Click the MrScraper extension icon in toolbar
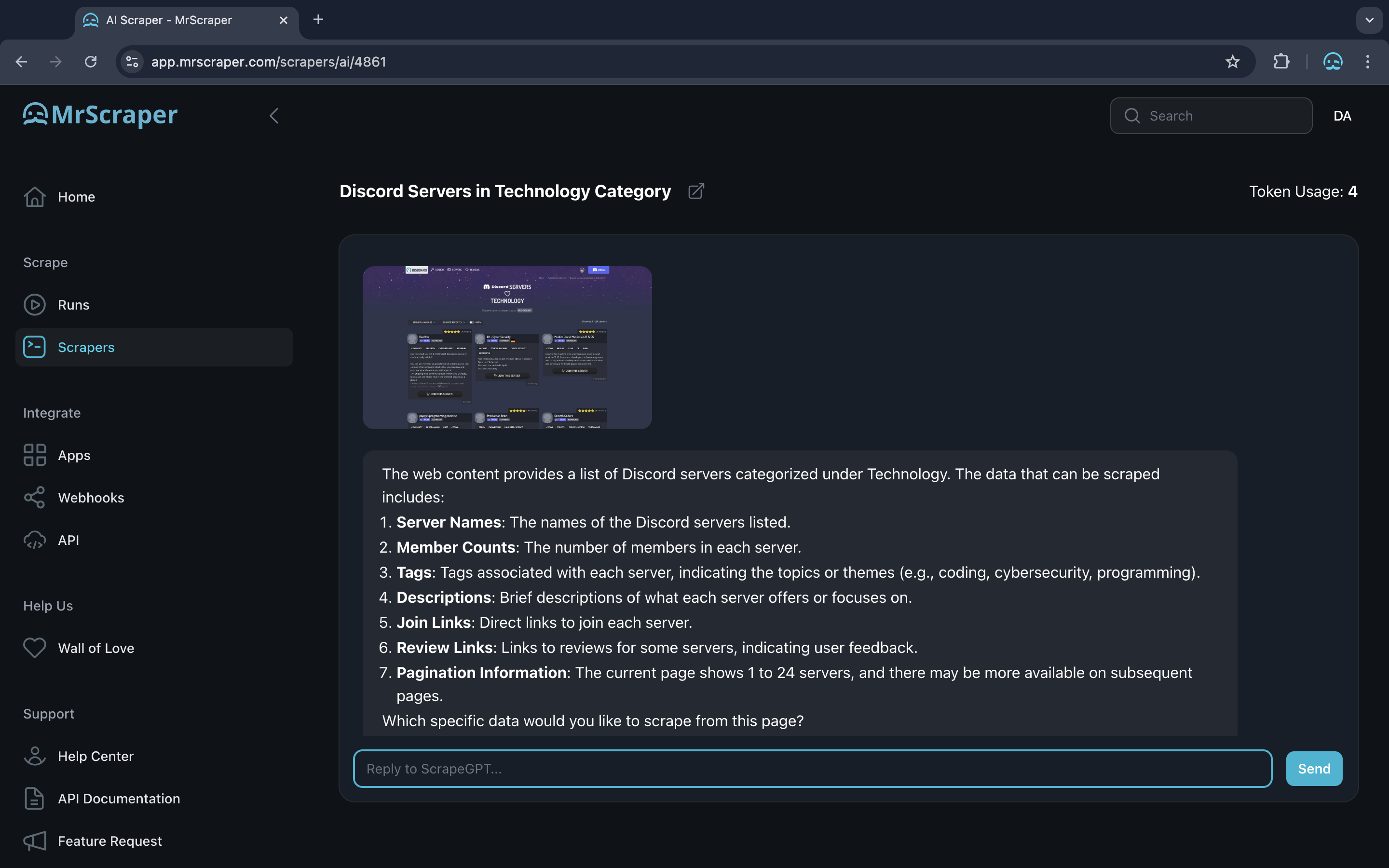 coord(1333,61)
